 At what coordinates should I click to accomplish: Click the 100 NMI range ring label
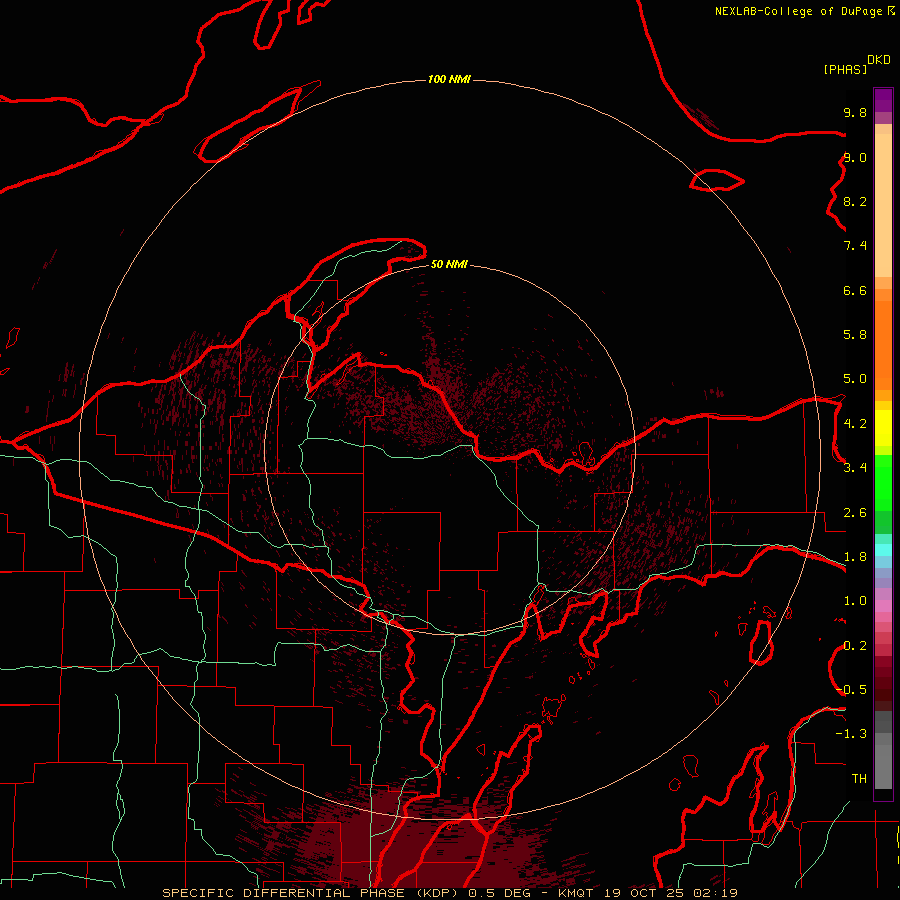coord(449,79)
